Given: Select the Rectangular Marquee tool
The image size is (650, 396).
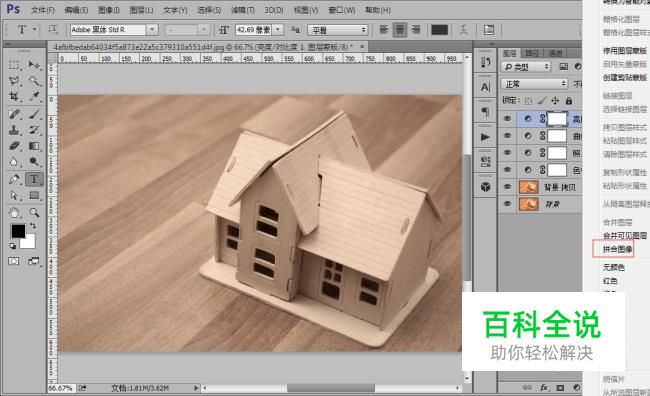Looking at the screenshot, I should coord(14,65).
